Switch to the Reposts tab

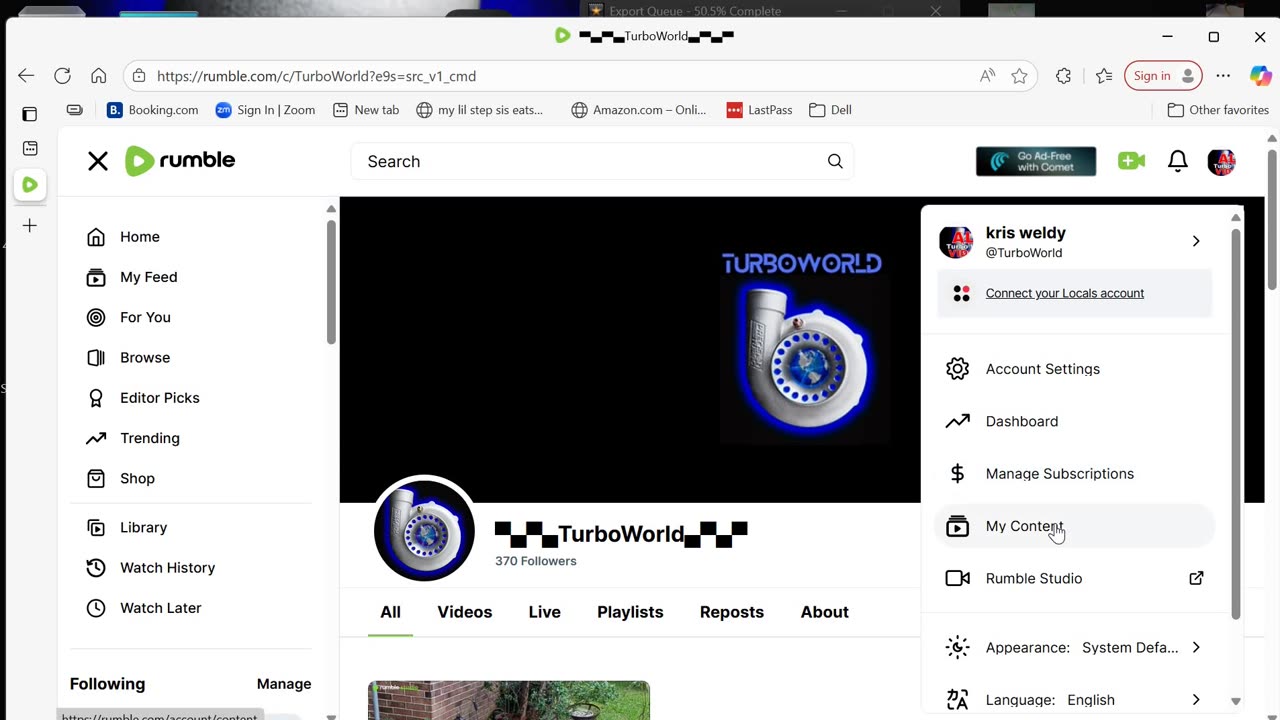[x=732, y=612]
